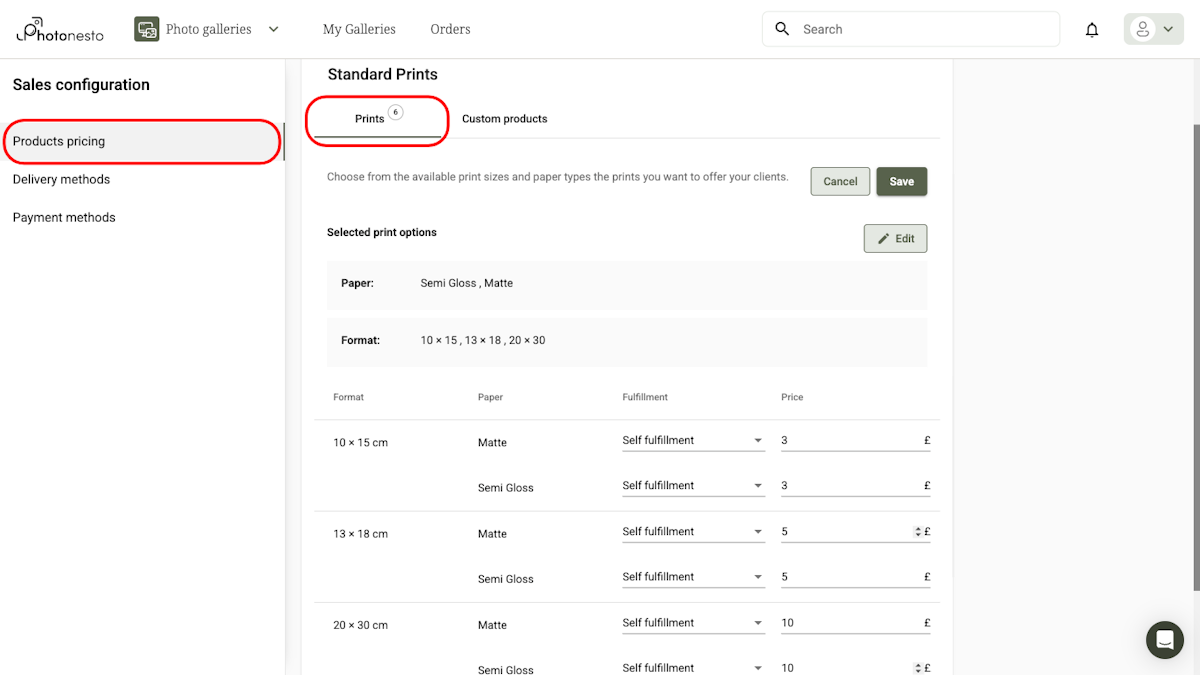Viewport: 1200px width, 675px height.
Task: Open the chat bubble in the corner
Action: coord(1164,640)
